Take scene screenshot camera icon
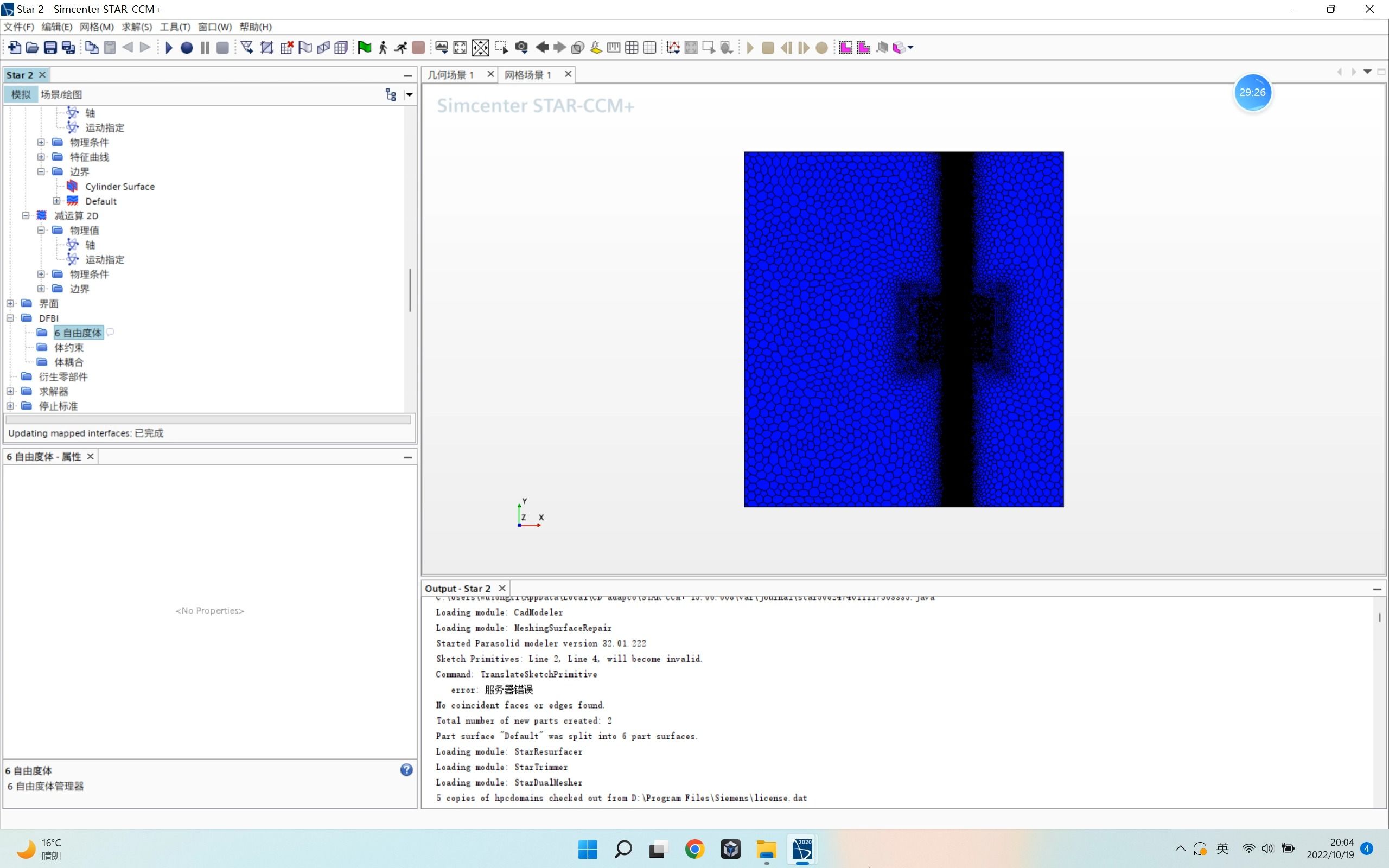Image resolution: width=1389 pixels, height=868 pixels. (x=521, y=48)
